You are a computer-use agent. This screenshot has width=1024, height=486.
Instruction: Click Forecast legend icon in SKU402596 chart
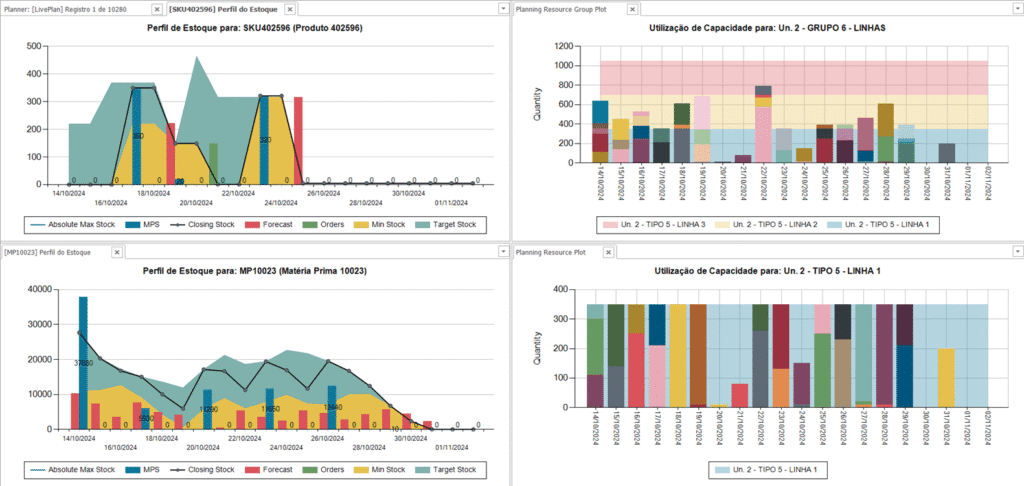[x=270, y=225]
